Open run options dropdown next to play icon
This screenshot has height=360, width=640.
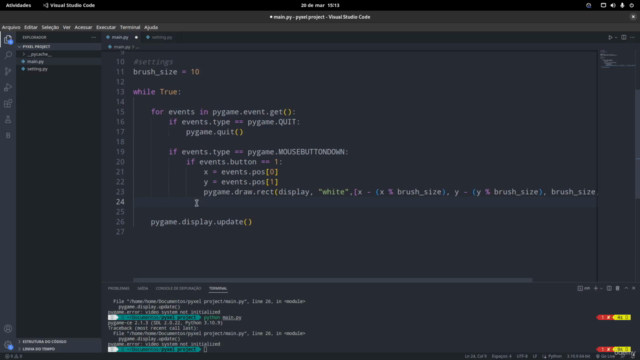[x=616, y=37]
